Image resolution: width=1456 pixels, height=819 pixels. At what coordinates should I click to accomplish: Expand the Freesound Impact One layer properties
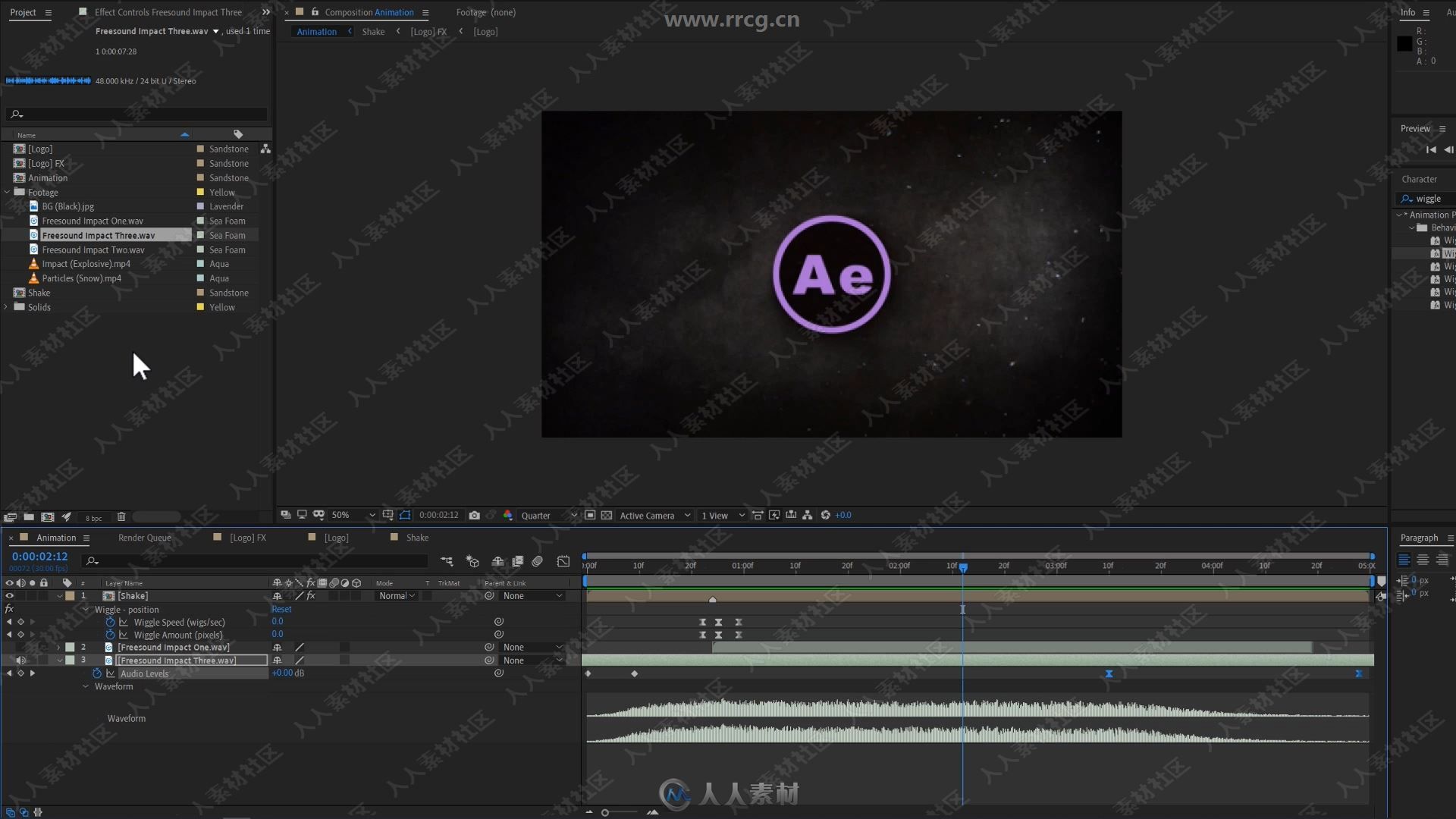point(59,648)
